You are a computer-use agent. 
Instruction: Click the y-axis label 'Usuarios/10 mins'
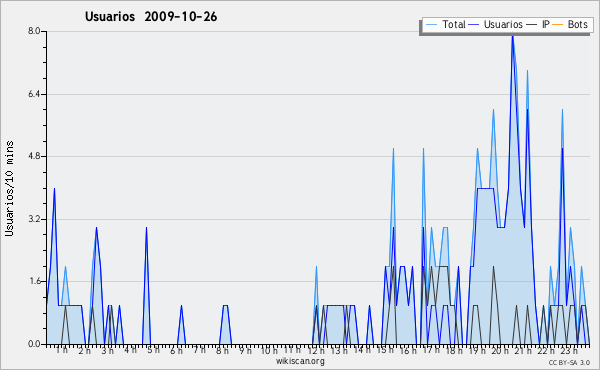[x=9, y=188]
